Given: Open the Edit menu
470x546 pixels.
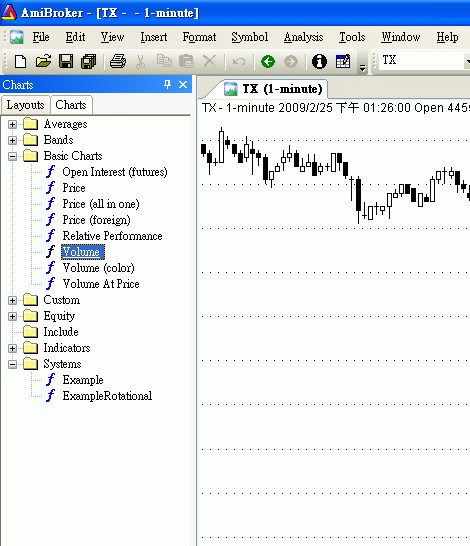Looking at the screenshot, I should [x=75, y=37].
